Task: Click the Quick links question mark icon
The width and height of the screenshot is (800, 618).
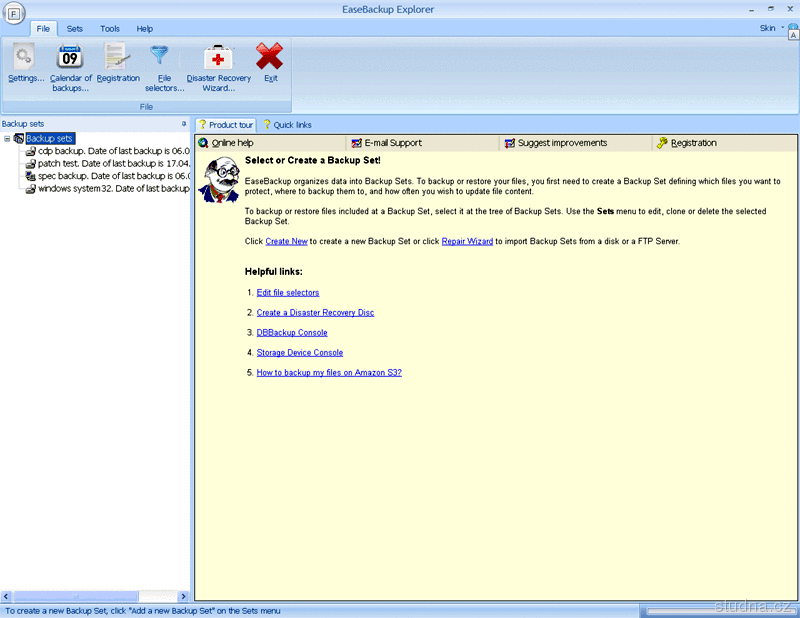Action: [266, 125]
